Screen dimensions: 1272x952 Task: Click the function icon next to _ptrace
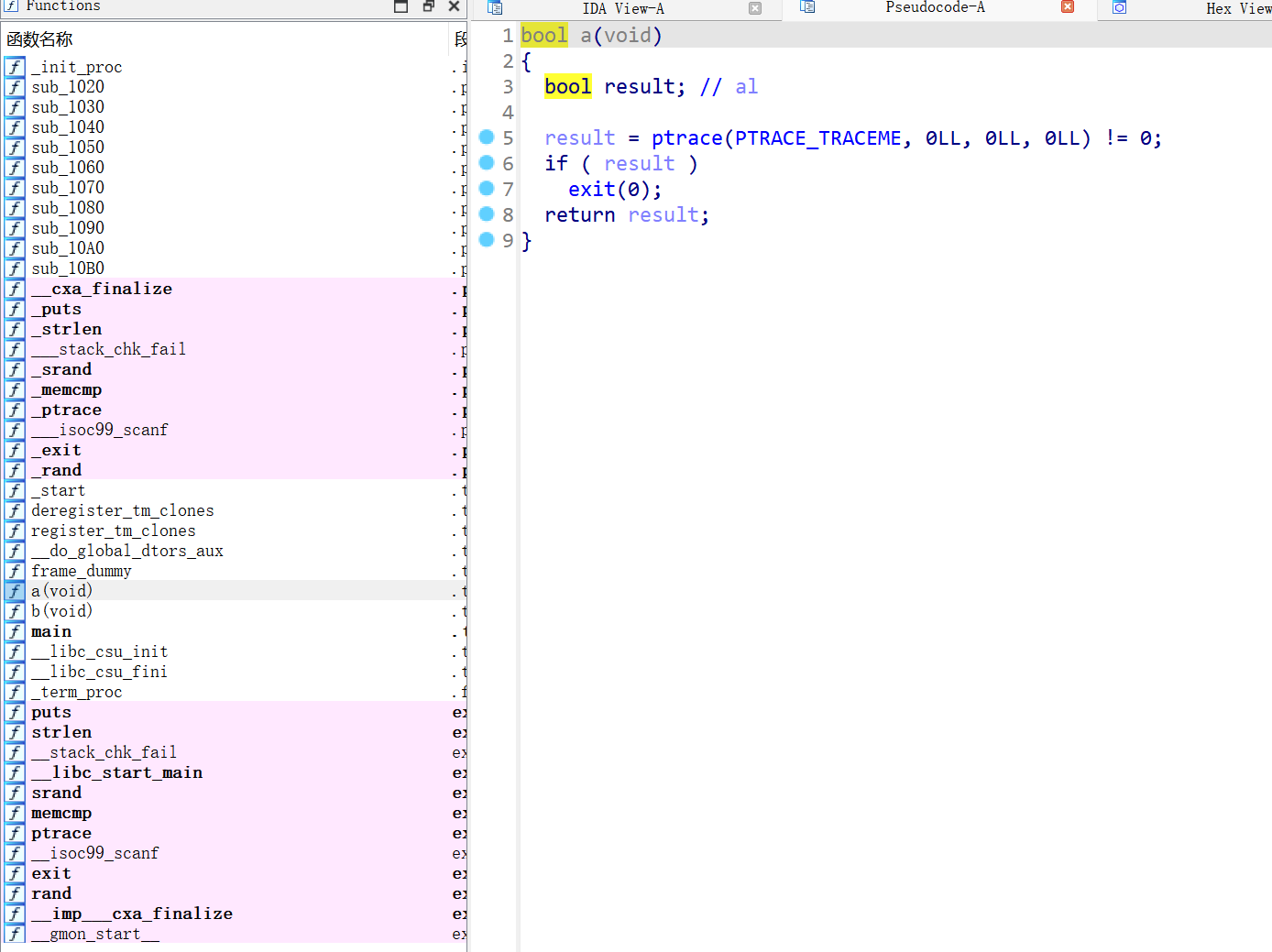[x=15, y=410]
